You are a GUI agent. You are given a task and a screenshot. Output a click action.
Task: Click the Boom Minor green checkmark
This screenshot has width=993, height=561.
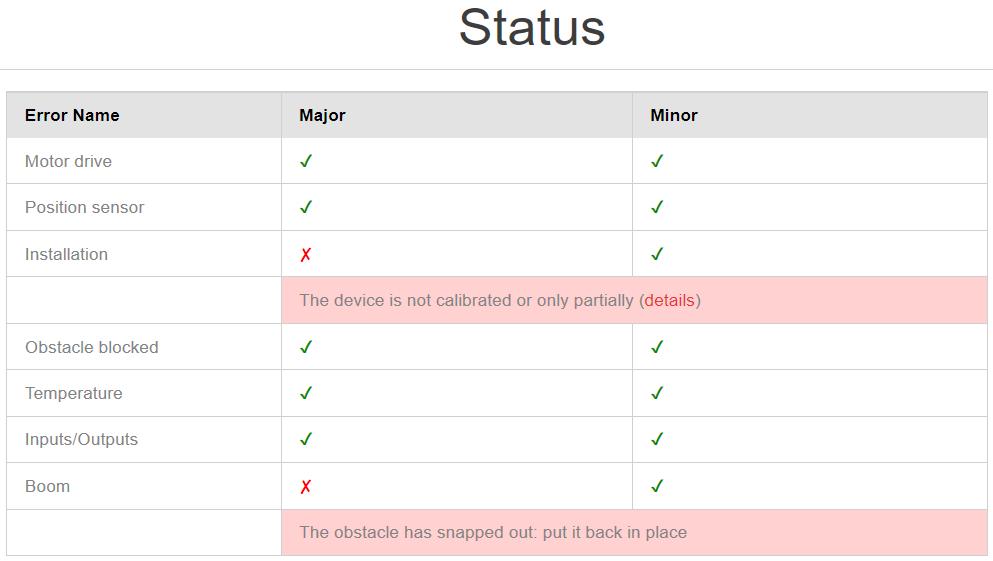[x=657, y=486]
